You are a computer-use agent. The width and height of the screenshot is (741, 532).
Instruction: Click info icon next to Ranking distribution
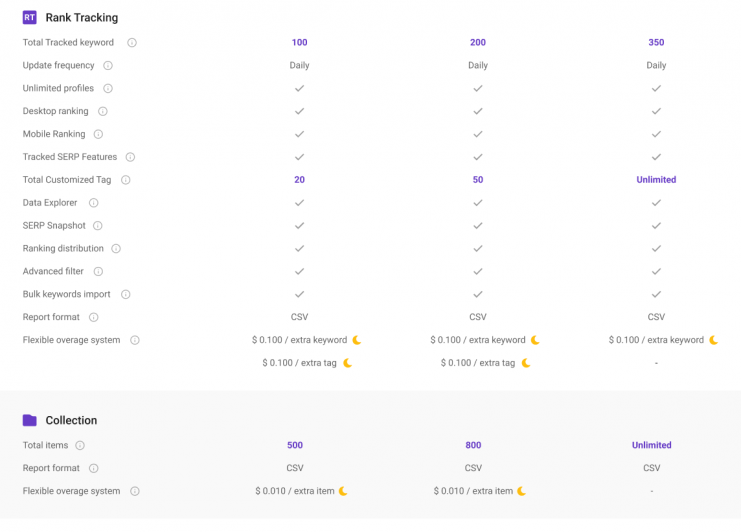coord(116,249)
